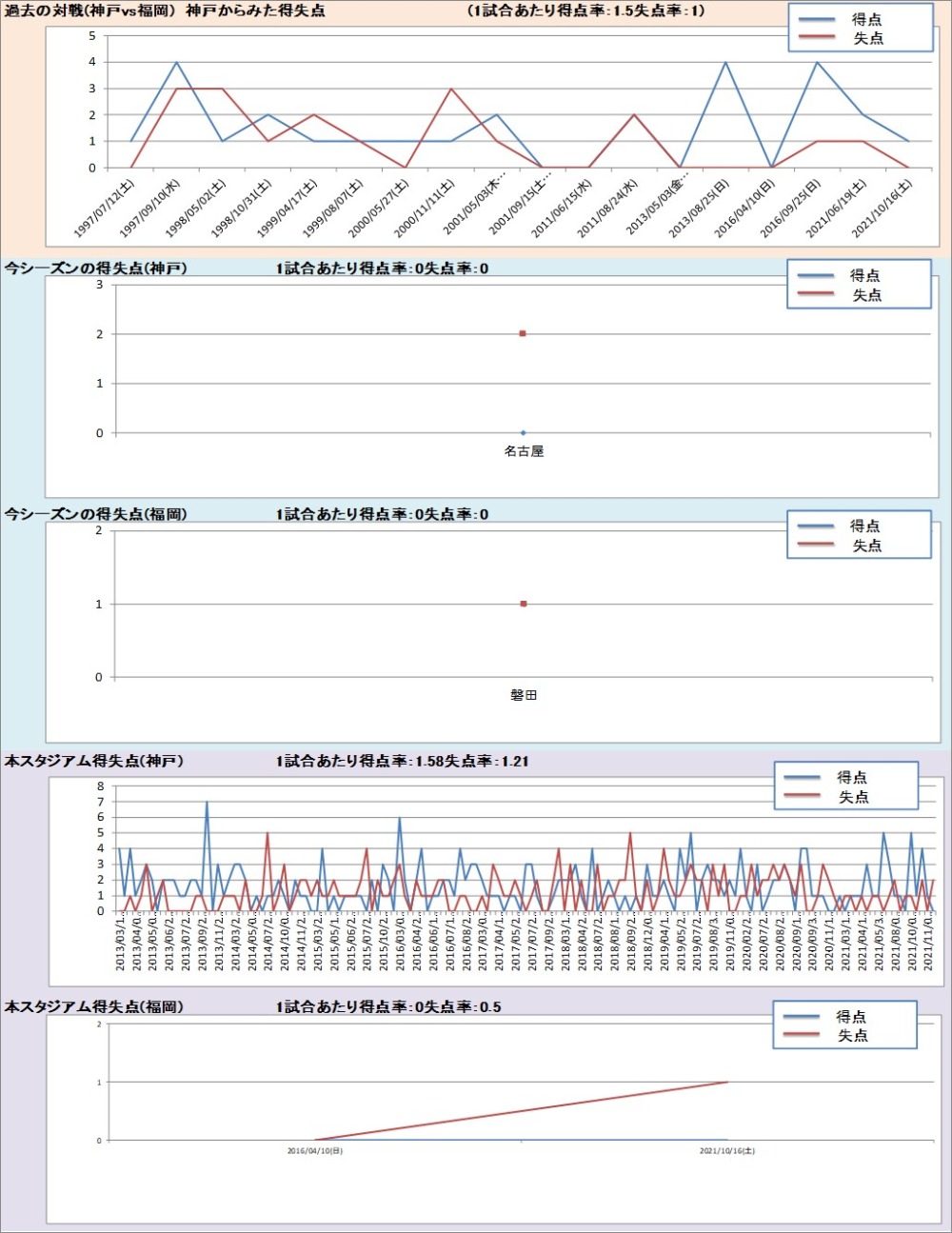Select the red 失点 marker above 名古屋
Image resolution: width=952 pixels, height=1233 pixels.
[x=523, y=333]
